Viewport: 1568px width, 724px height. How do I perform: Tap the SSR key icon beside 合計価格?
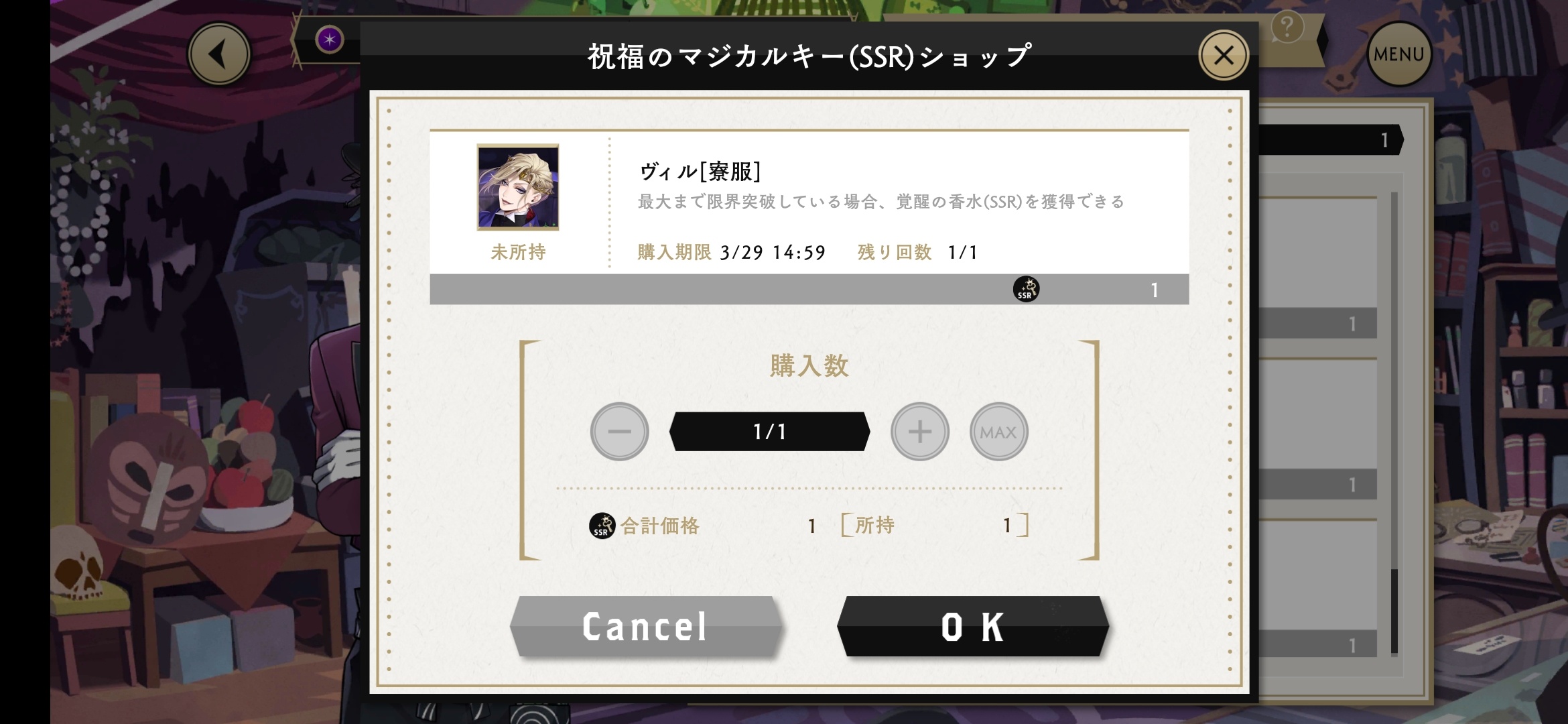click(602, 526)
